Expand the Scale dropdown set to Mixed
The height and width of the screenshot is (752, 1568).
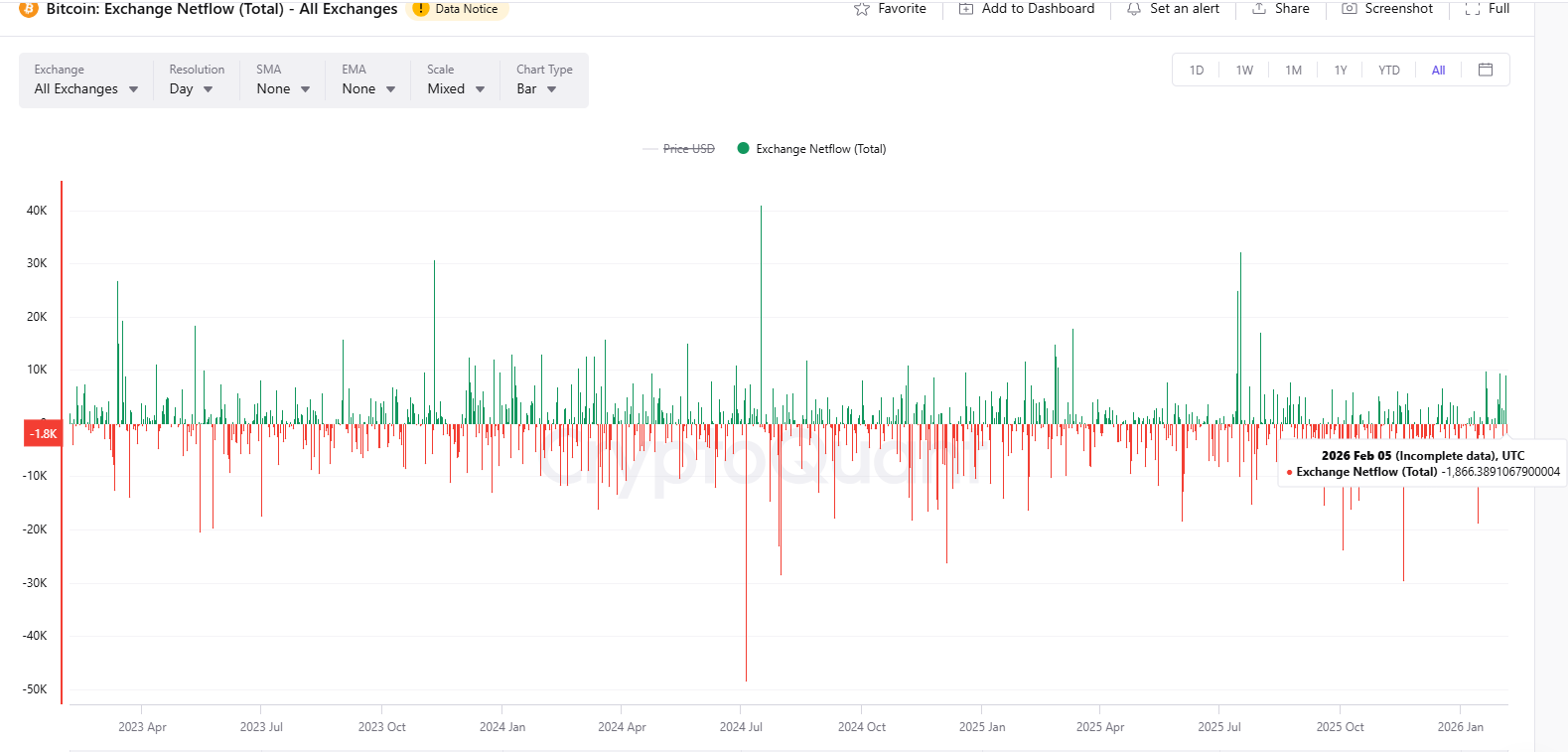tap(456, 88)
